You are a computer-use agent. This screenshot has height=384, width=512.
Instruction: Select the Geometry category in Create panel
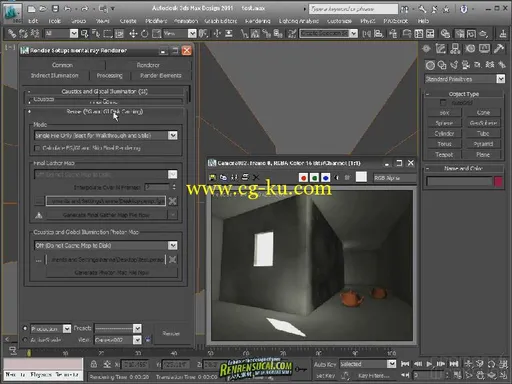pyautogui.click(x=430, y=65)
